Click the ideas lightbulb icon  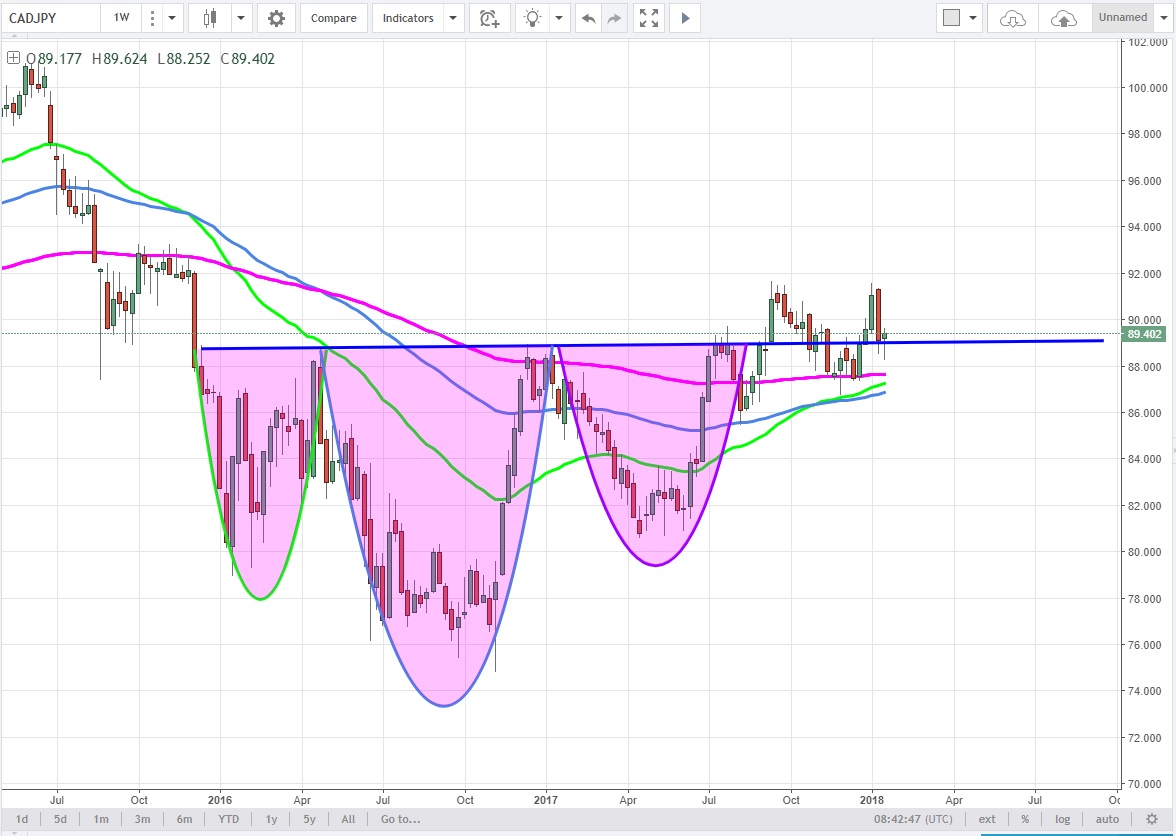tap(534, 18)
